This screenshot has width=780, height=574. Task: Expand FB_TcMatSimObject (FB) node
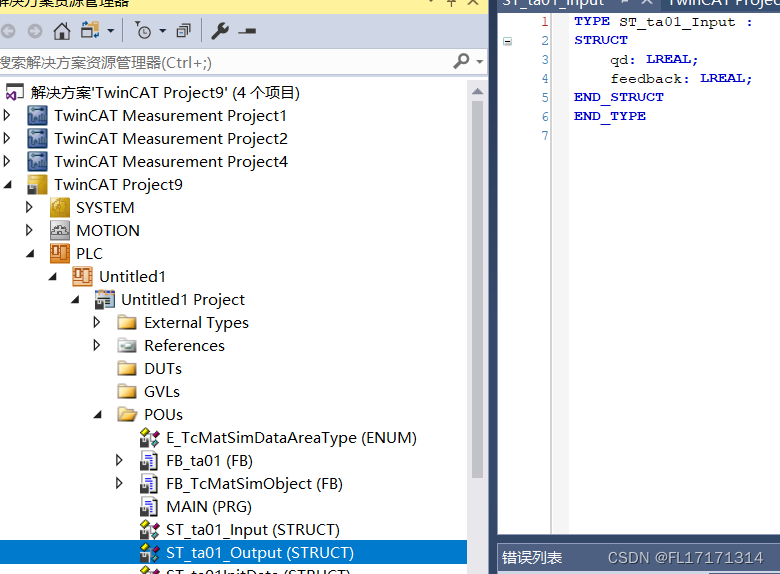point(119,483)
